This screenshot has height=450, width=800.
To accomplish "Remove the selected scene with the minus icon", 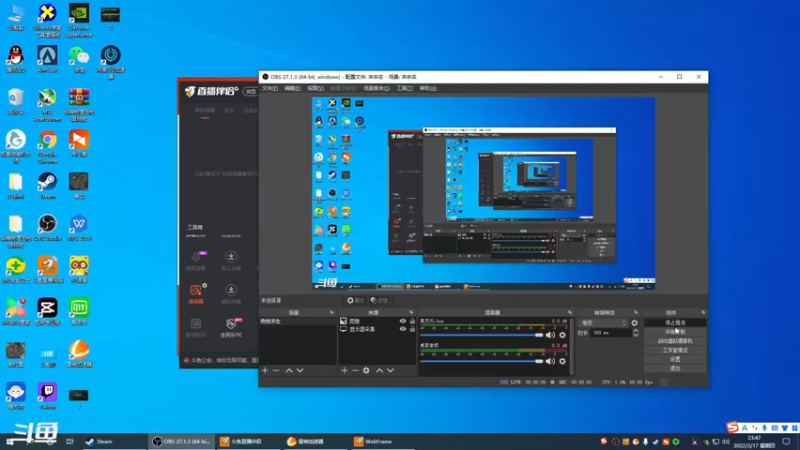I will (276, 370).
